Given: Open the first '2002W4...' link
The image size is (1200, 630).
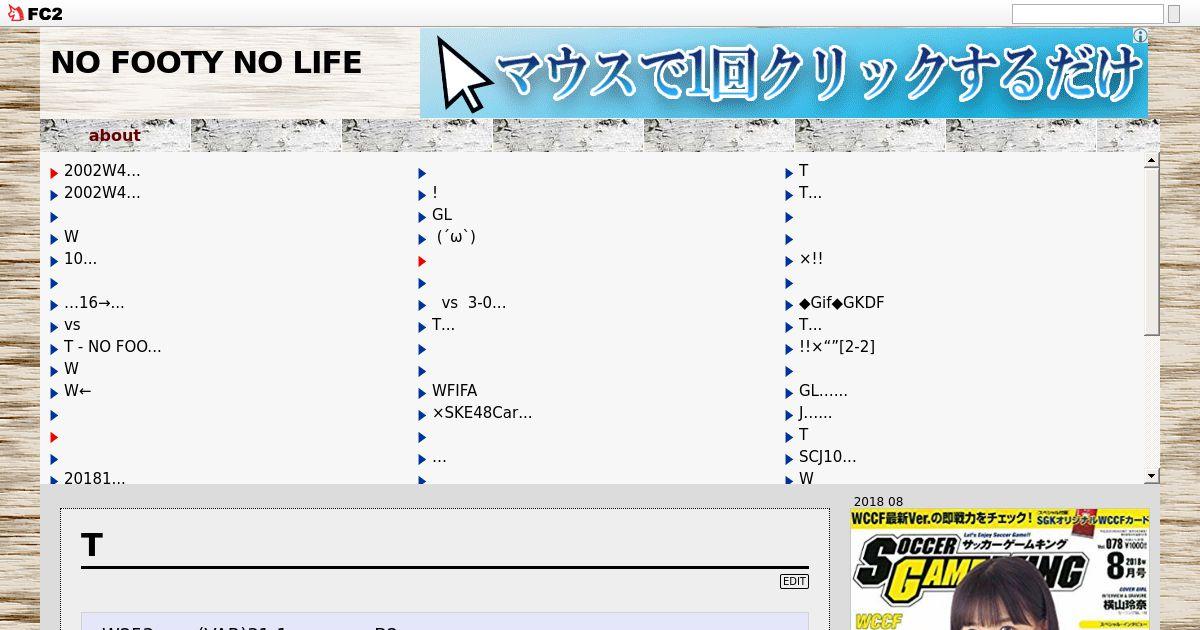Looking at the screenshot, I should 102,170.
